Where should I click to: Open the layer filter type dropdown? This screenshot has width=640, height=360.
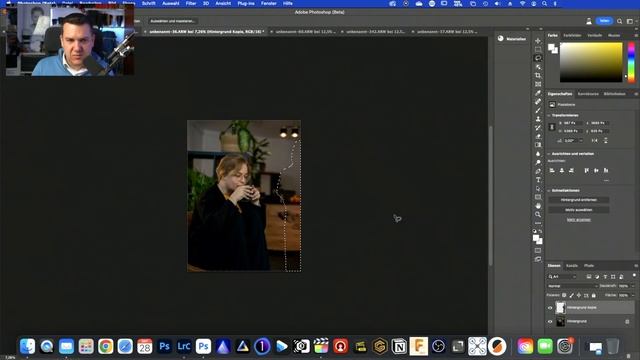click(562, 277)
